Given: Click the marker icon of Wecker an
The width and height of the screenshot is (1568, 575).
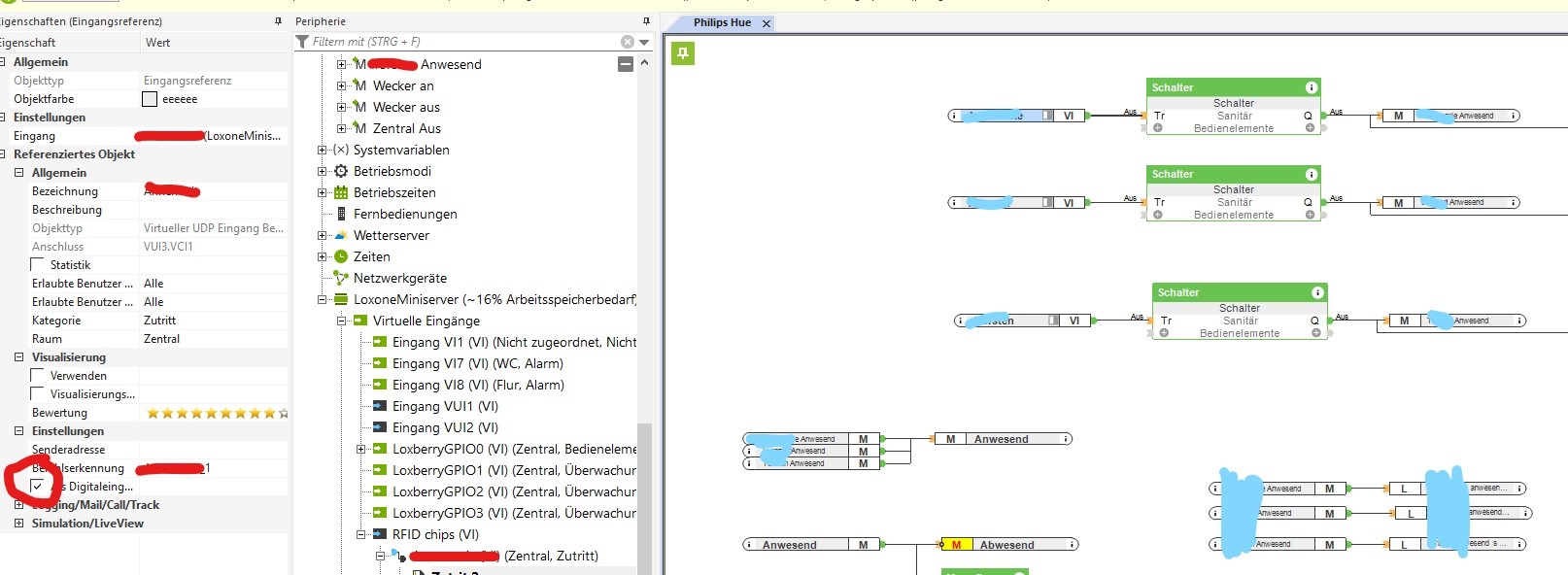Looking at the screenshot, I should [x=359, y=85].
